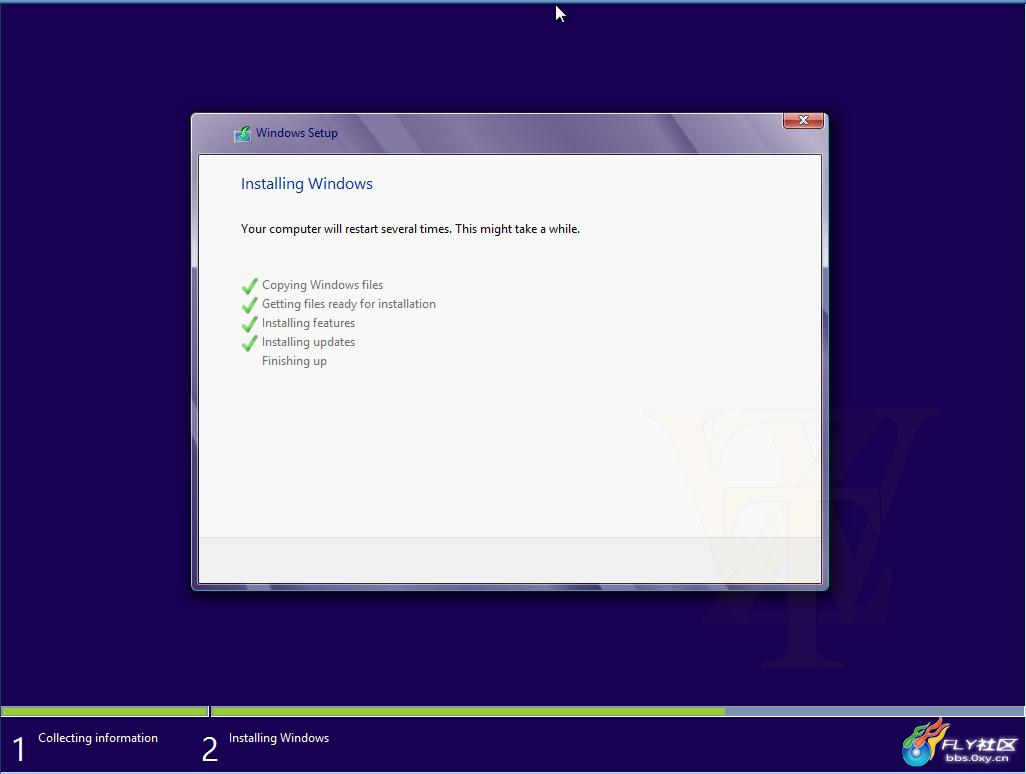Click the "Installing Windows" stage label at bottom
The width and height of the screenshot is (1026, 774).
(279, 738)
